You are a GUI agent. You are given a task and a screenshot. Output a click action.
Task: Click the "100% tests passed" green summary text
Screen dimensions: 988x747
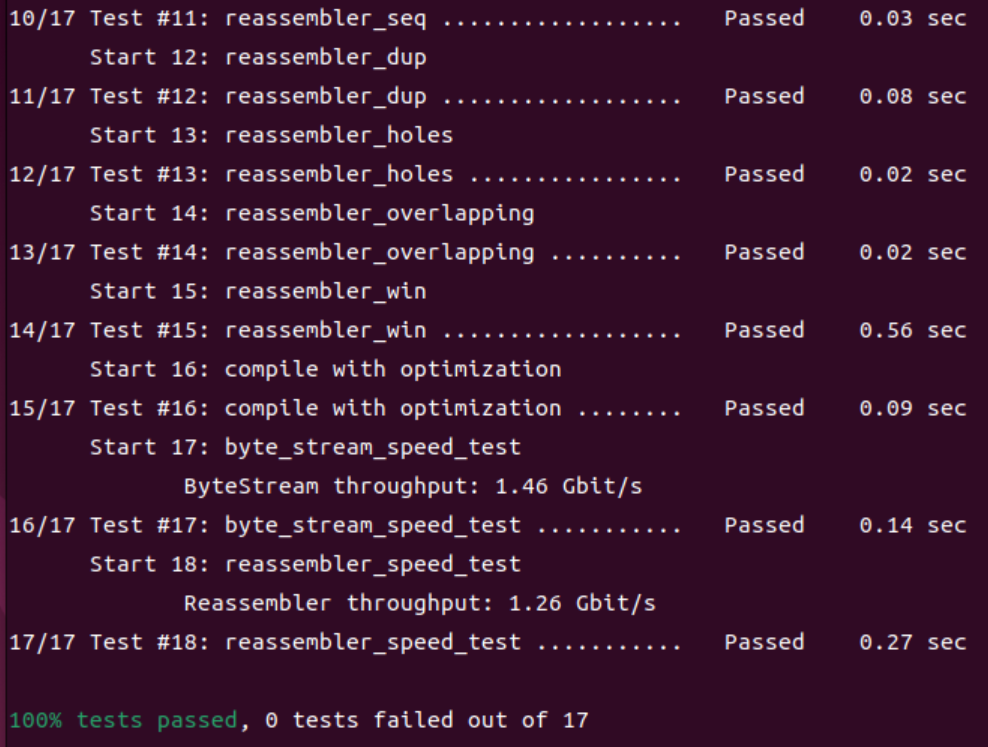click(x=124, y=720)
